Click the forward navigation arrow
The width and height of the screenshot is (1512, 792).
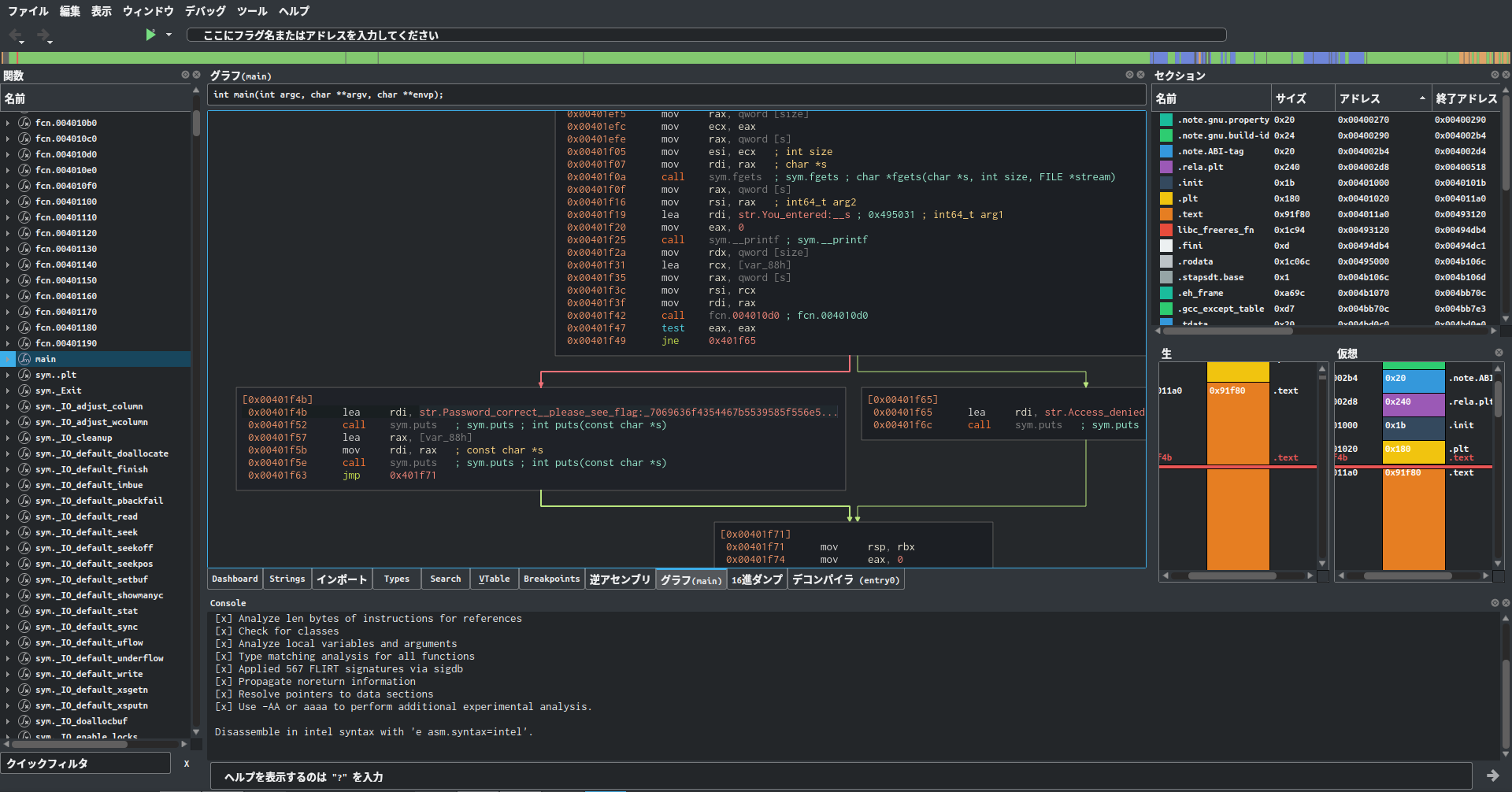pos(43,35)
